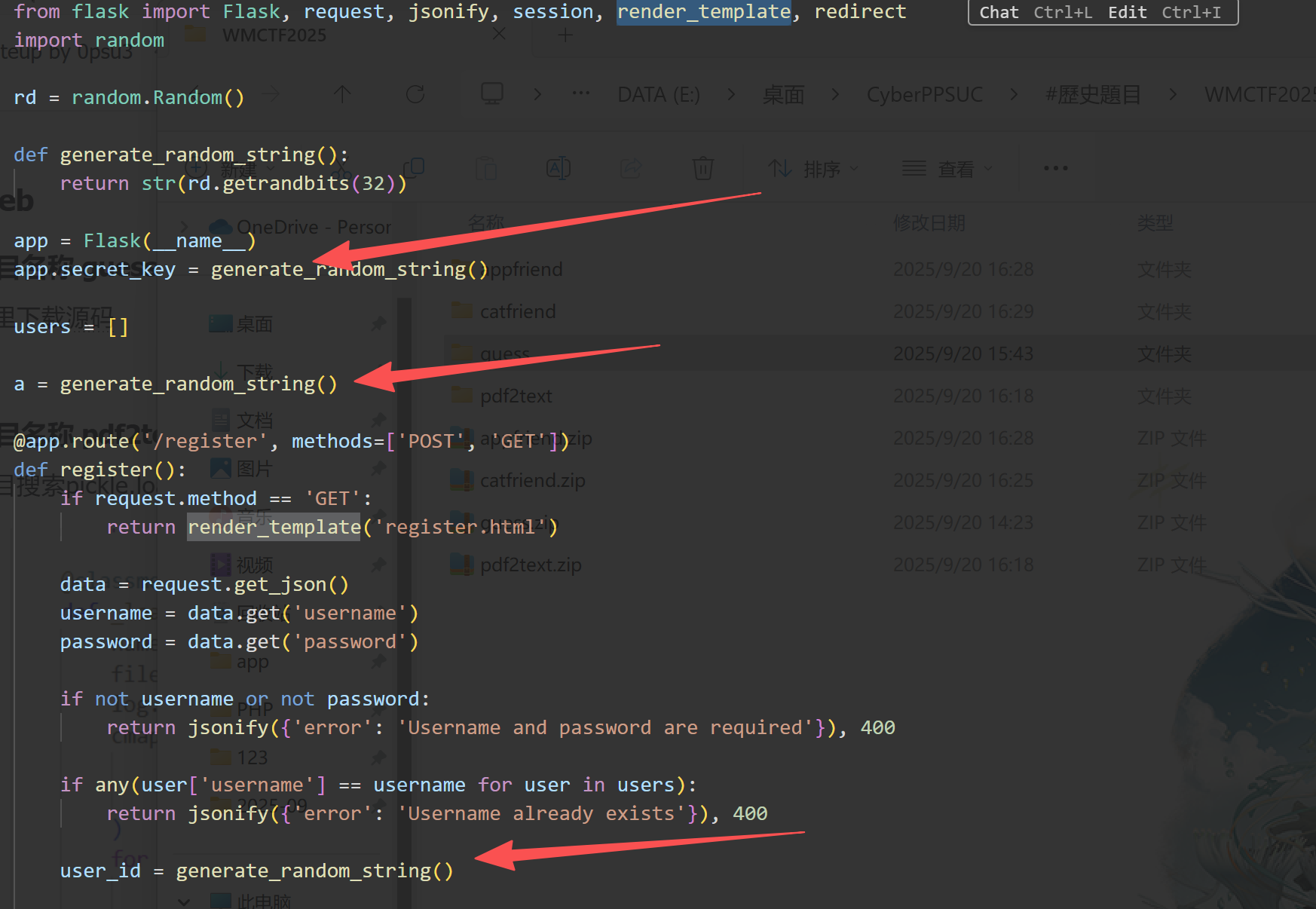Screen dimensions: 1316x909
Task: Select the pdf2text.zip file
Action: 530,565
